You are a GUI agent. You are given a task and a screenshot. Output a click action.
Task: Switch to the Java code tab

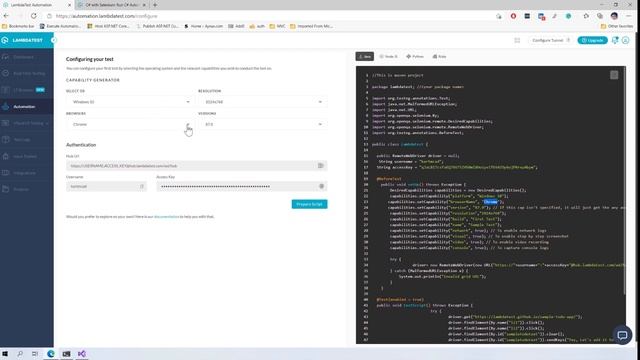(x=364, y=56)
